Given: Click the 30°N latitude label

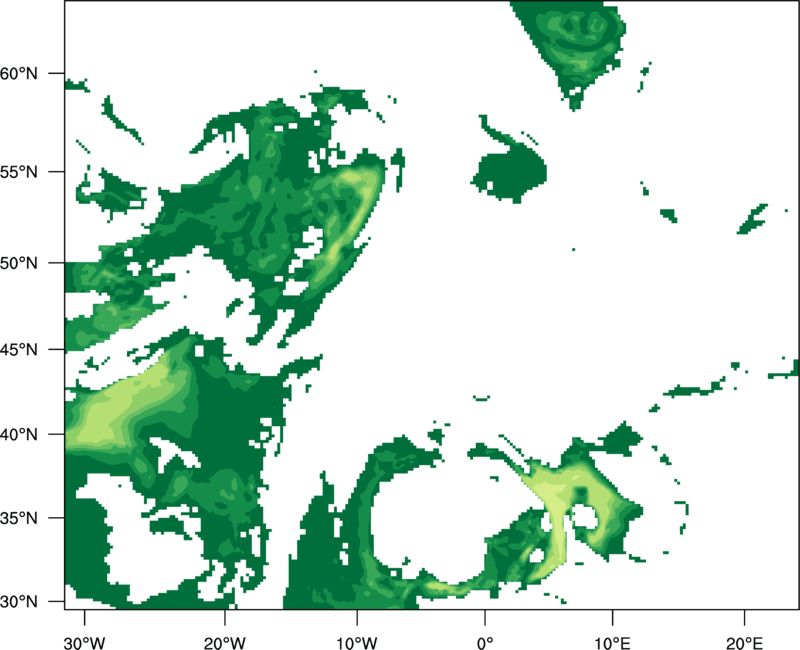Looking at the screenshot, I should [x=19, y=602].
